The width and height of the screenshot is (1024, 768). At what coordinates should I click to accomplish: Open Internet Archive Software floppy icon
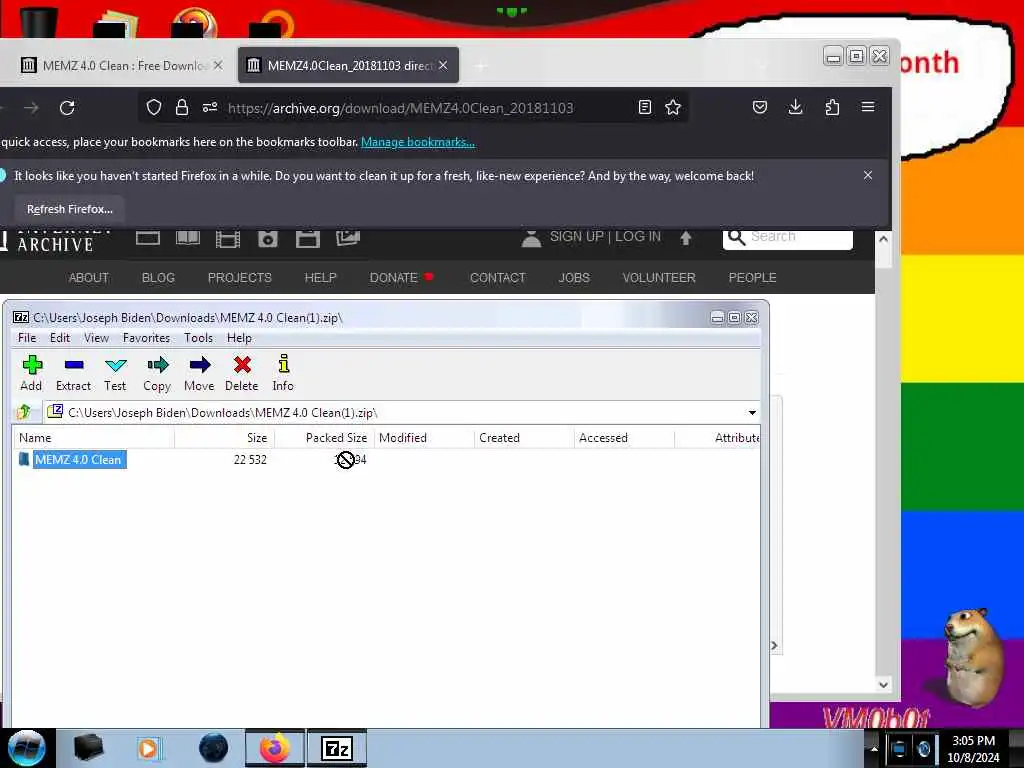[x=308, y=239]
